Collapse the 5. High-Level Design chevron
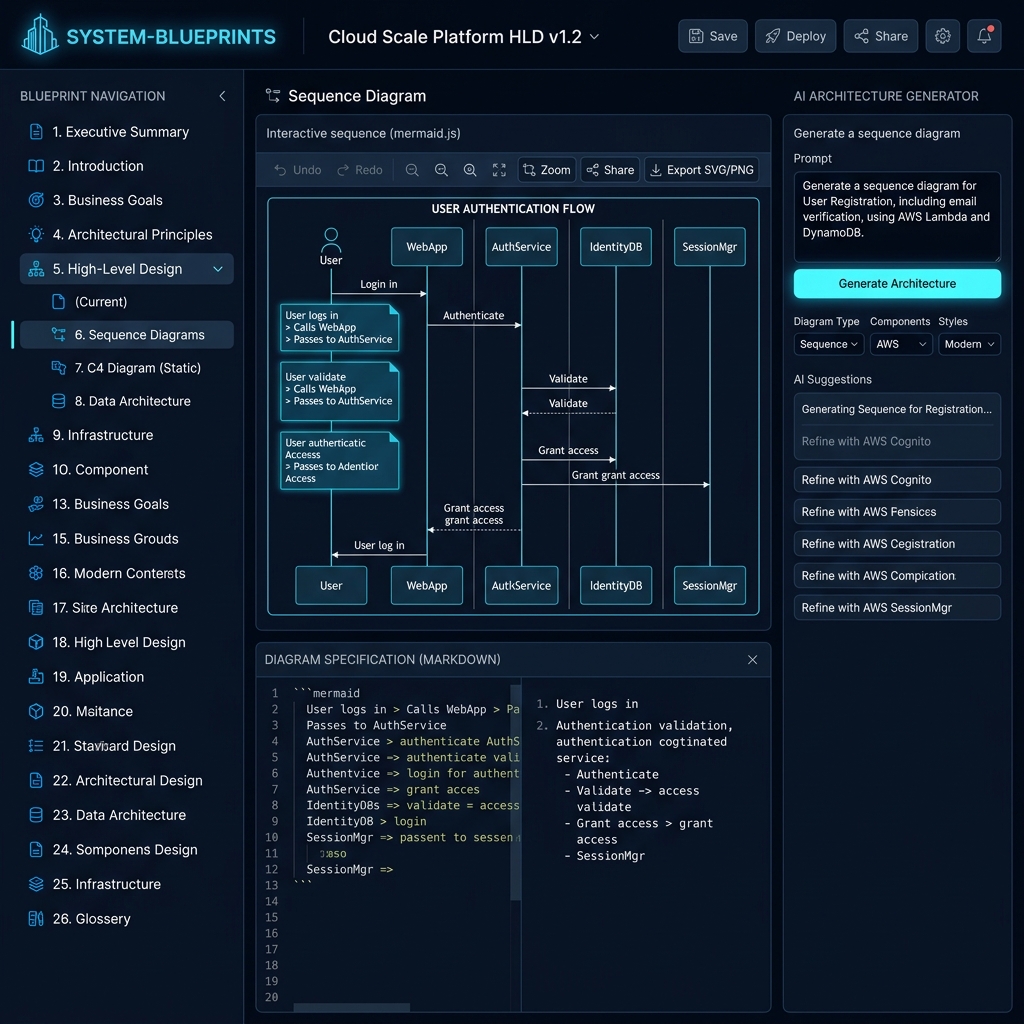This screenshot has width=1024, height=1024. click(x=218, y=269)
